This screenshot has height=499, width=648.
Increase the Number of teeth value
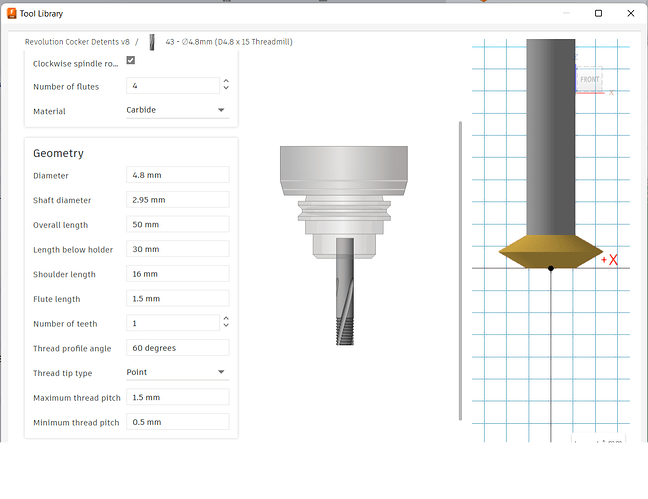pyautogui.click(x=226, y=318)
